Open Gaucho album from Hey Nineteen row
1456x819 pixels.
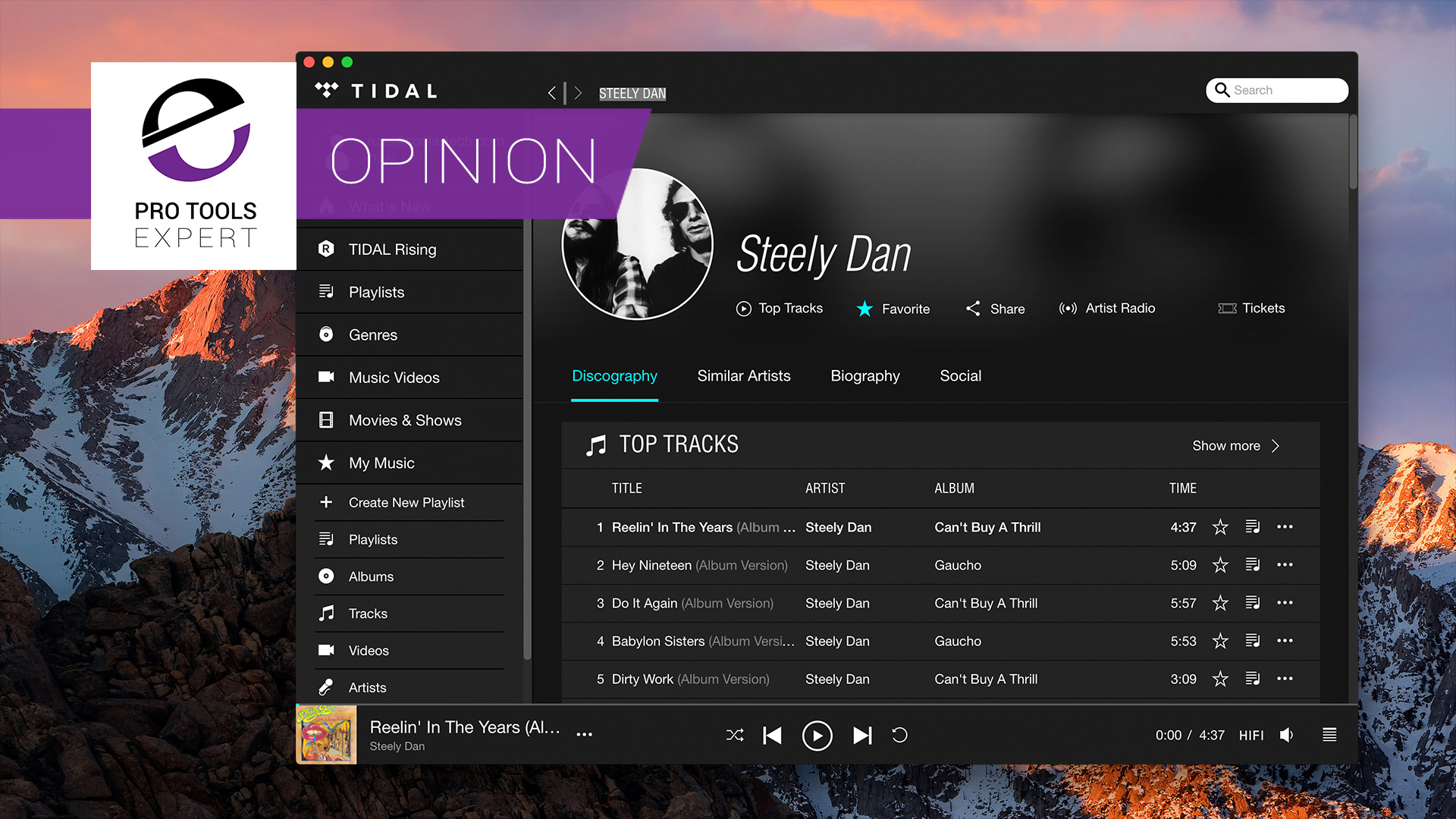(958, 565)
